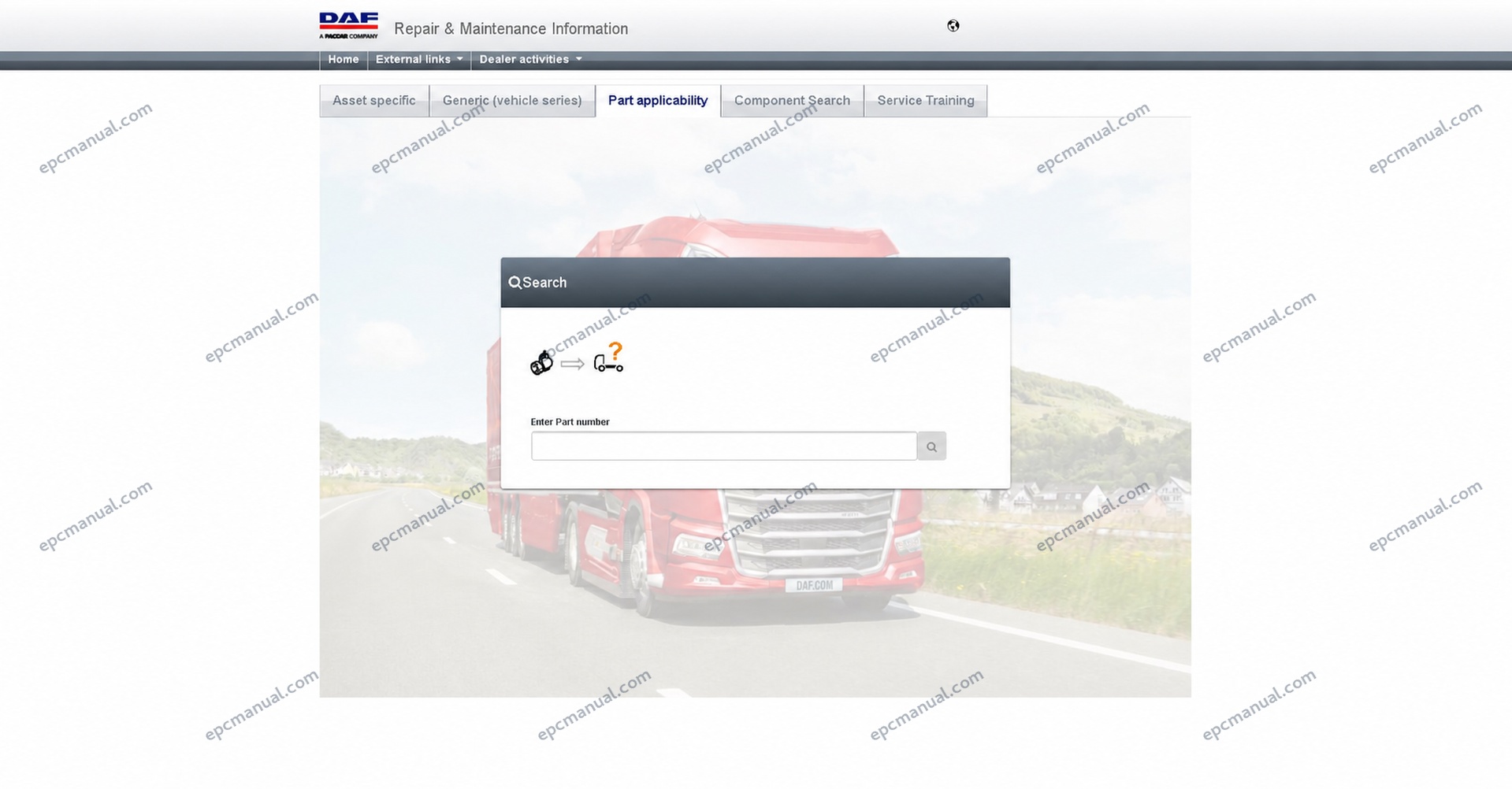Expand the Dealer activities dropdown

(530, 60)
